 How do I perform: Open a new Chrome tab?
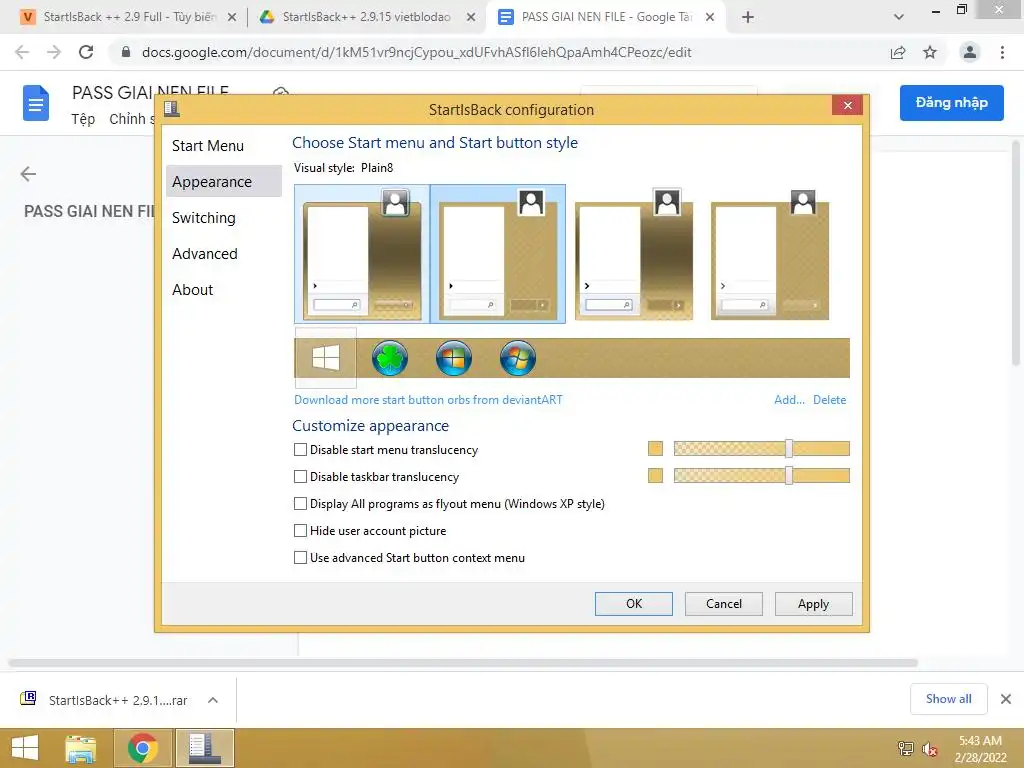748,17
